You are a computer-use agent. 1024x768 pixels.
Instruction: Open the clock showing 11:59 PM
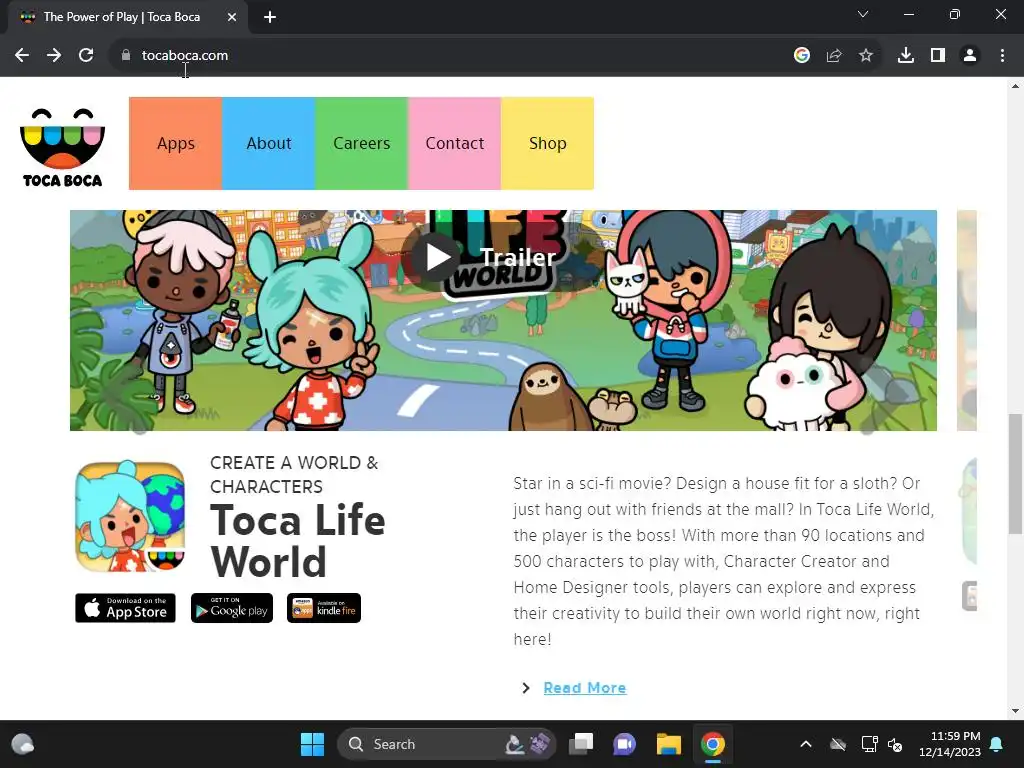[x=950, y=744]
